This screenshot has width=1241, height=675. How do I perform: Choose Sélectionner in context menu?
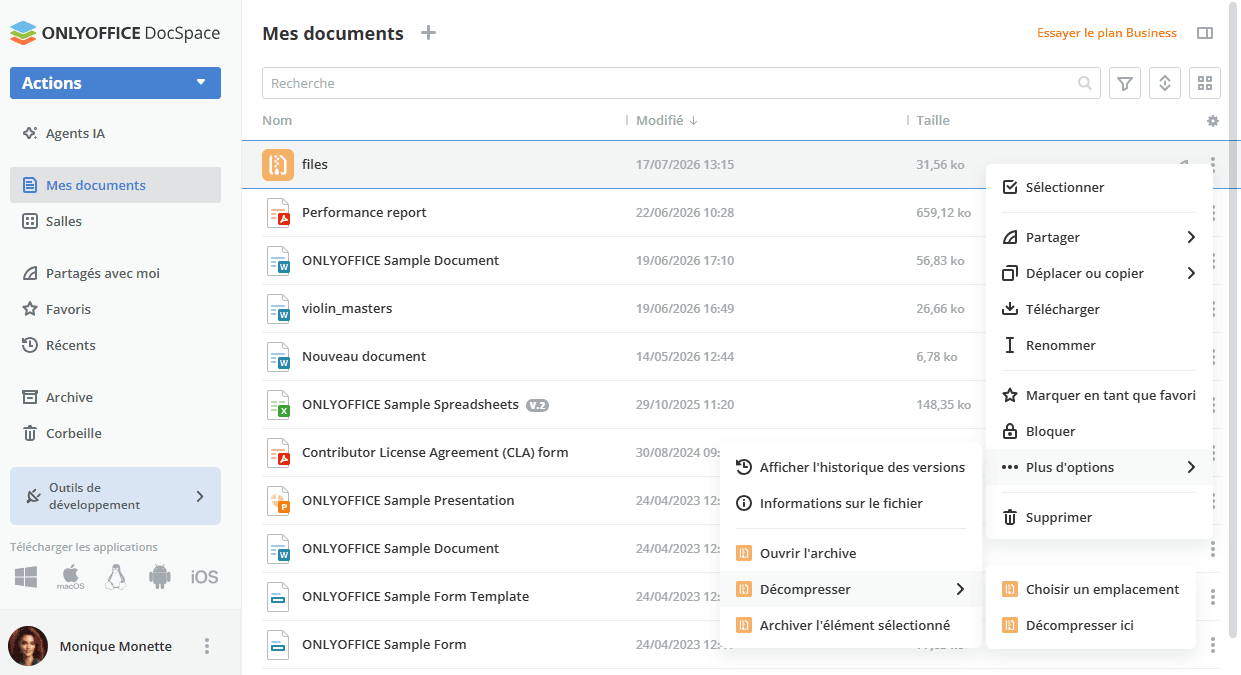[x=1099, y=187]
